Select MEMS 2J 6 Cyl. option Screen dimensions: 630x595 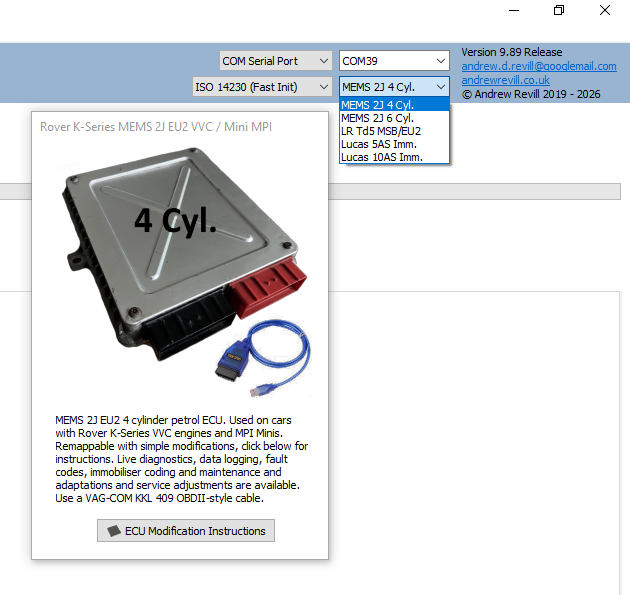395,118
